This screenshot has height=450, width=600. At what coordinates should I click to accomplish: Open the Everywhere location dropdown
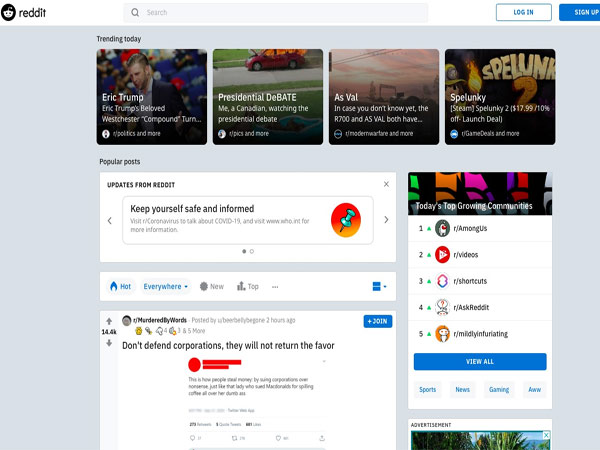[x=166, y=286]
